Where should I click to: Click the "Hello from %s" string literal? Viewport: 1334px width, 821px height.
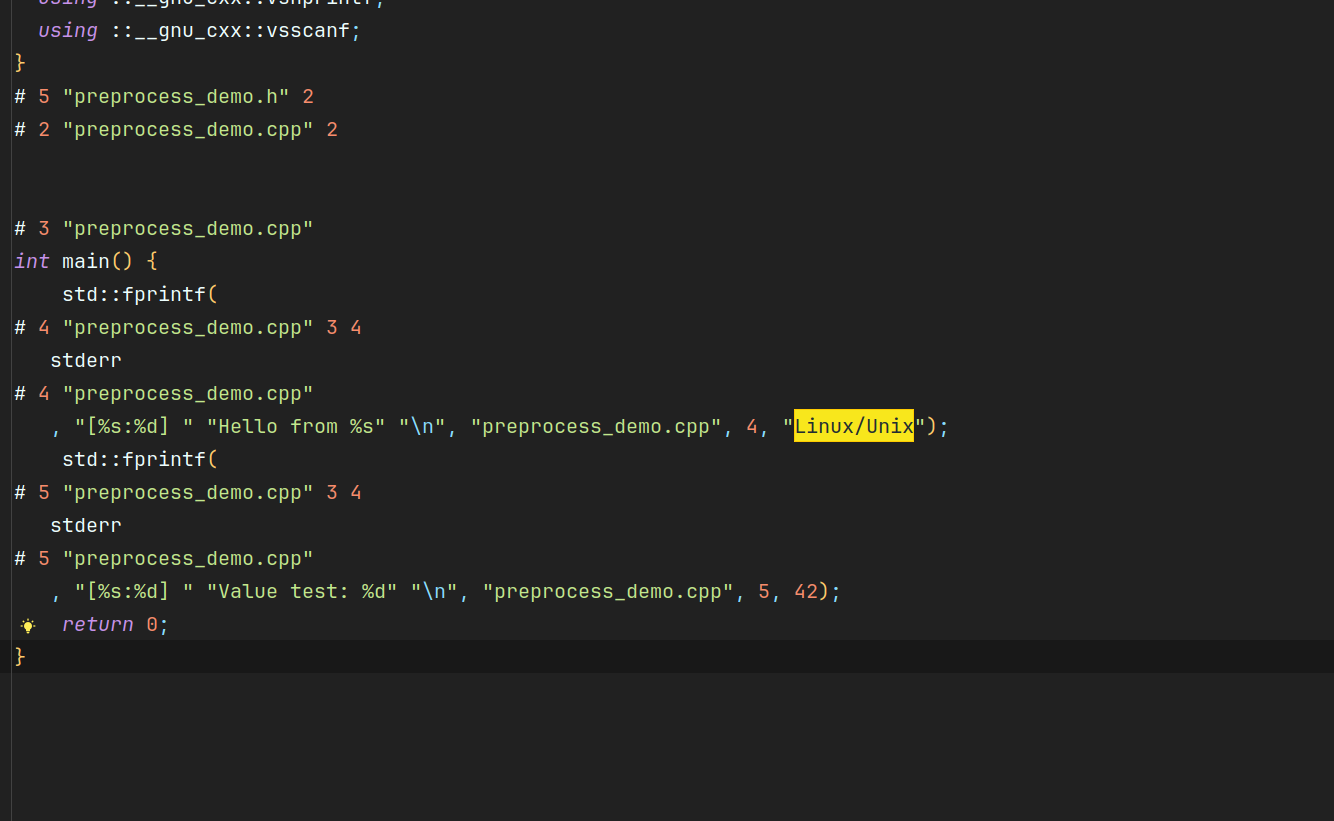tap(296, 427)
